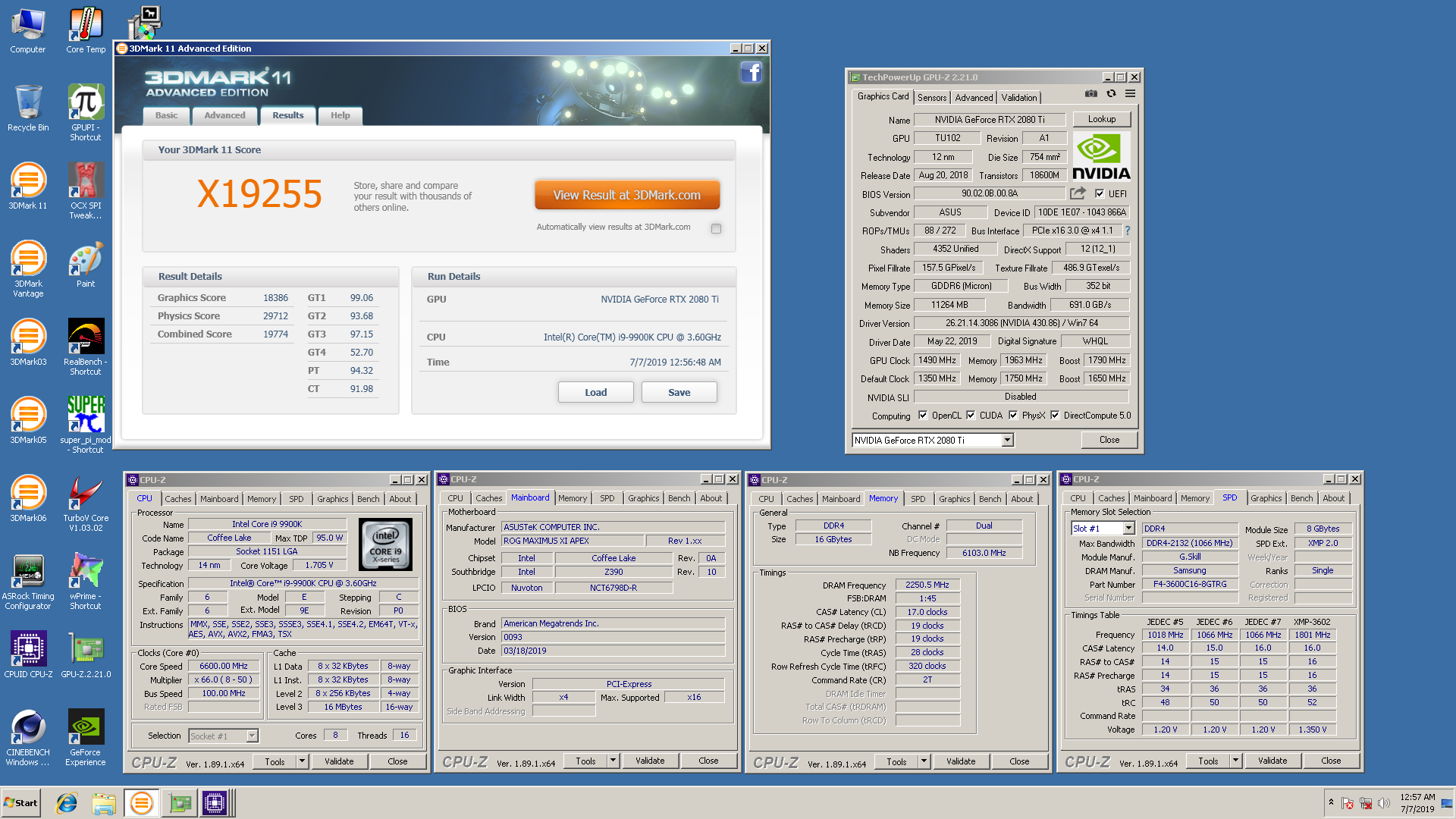The image size is (1456, 819).
Task: Switch to the Advanced tab in 3DMark 11
Action: (x=224, y=115)
